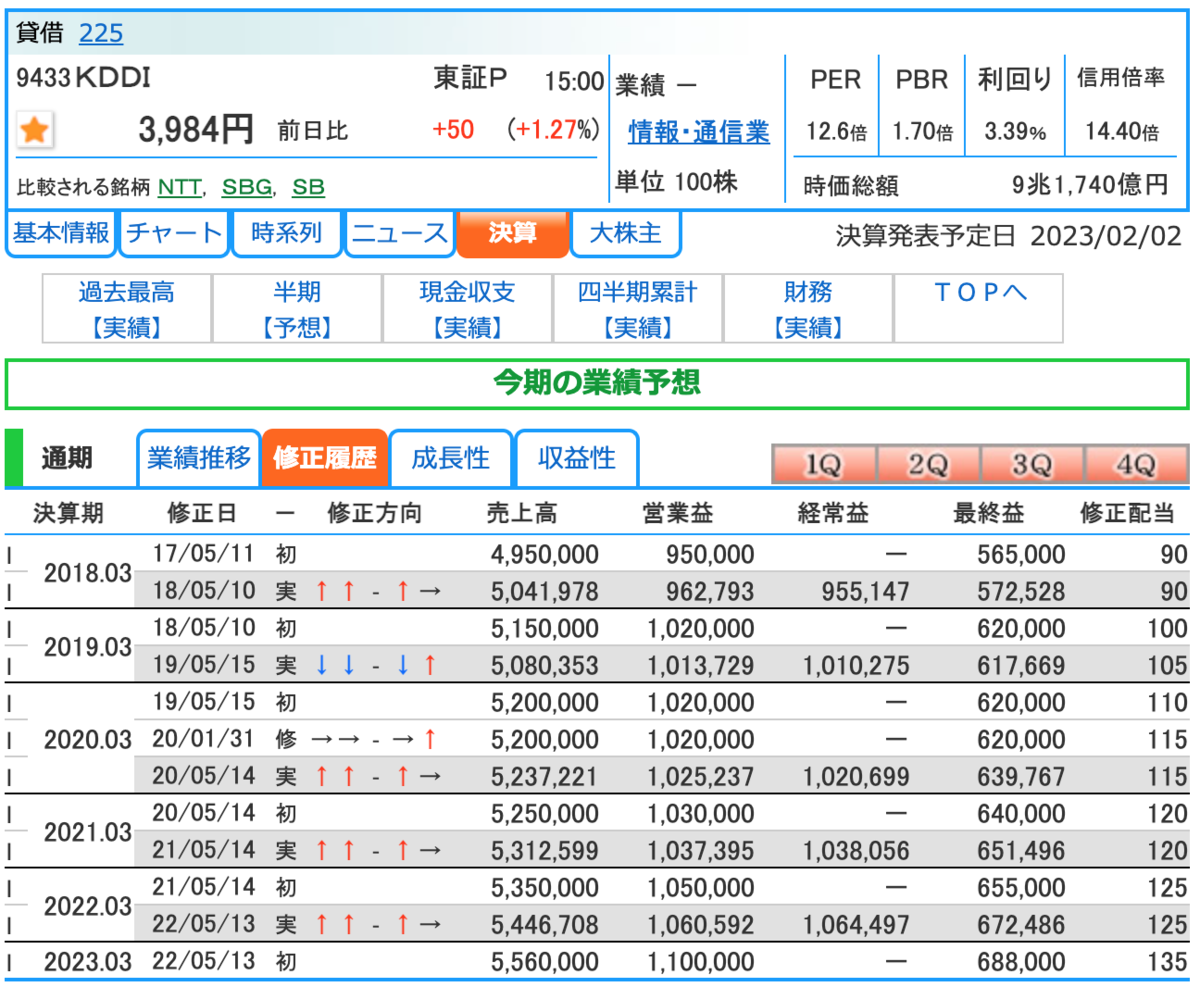Click the arrows in 20/01/31 修 row

tap(375, 740)
